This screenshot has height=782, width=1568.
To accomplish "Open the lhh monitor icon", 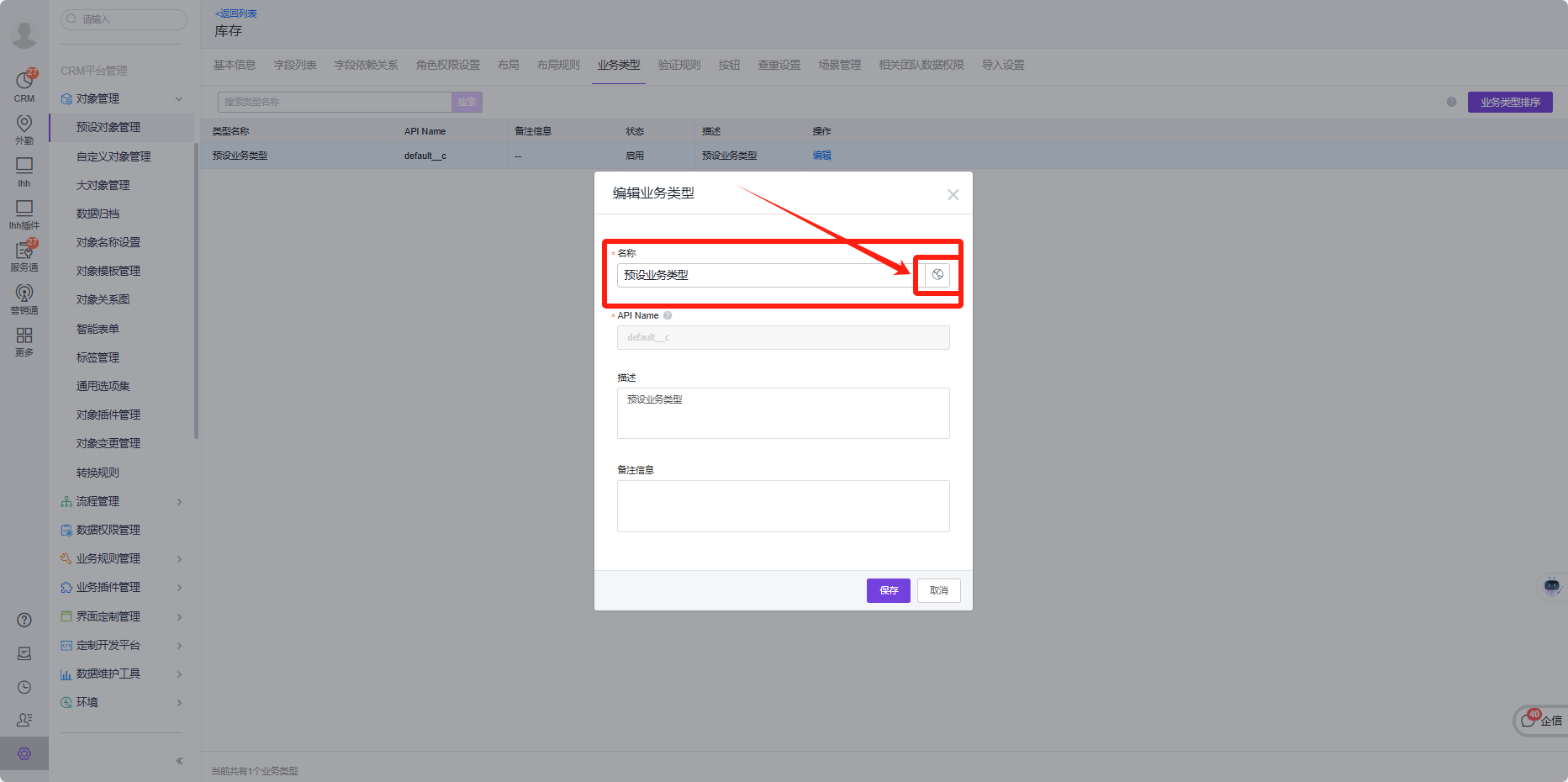I will click(24, 172).
